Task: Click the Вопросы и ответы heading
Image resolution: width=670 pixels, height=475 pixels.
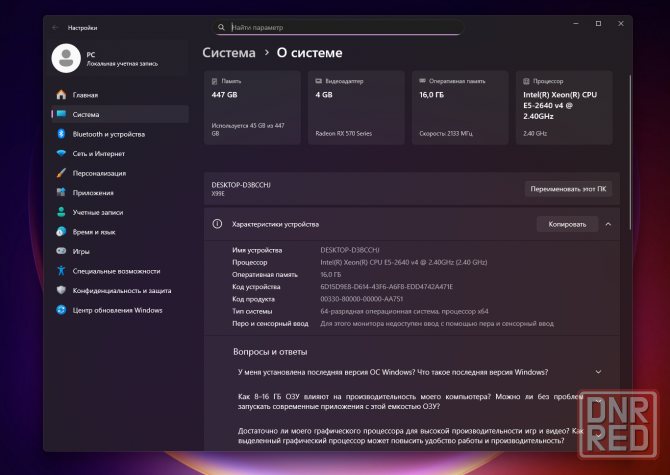Action: pyautogui.click(x=270, y=352)
